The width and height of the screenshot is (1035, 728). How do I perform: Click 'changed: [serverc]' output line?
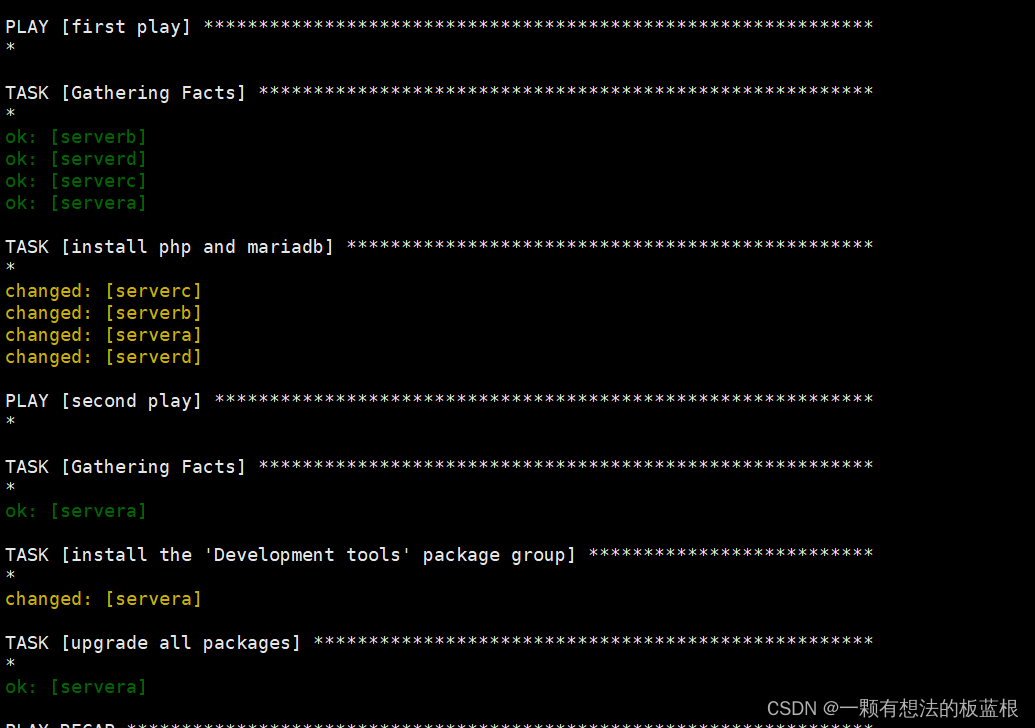104,291
